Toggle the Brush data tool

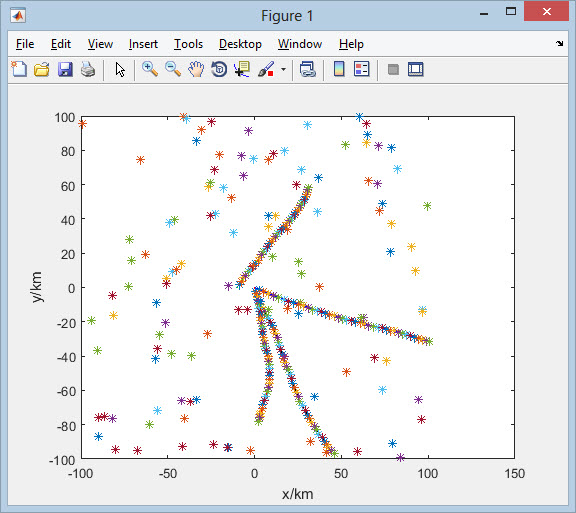click(x=266, y=69)
